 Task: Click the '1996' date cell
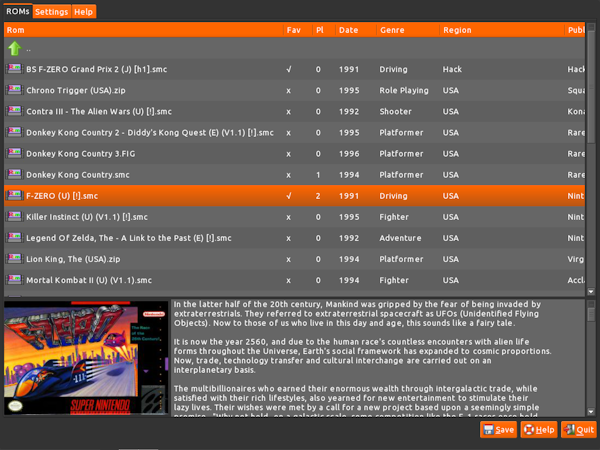tap(349, 154)
